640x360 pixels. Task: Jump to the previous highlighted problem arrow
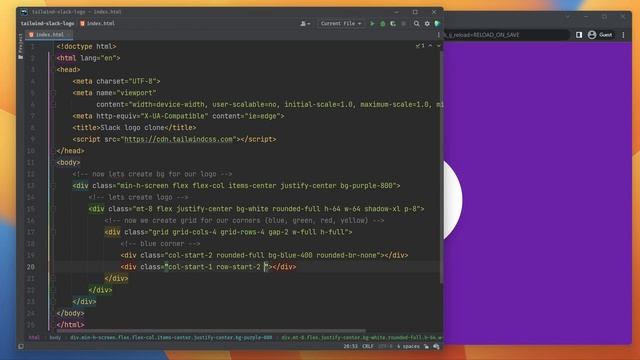point(430,46)
